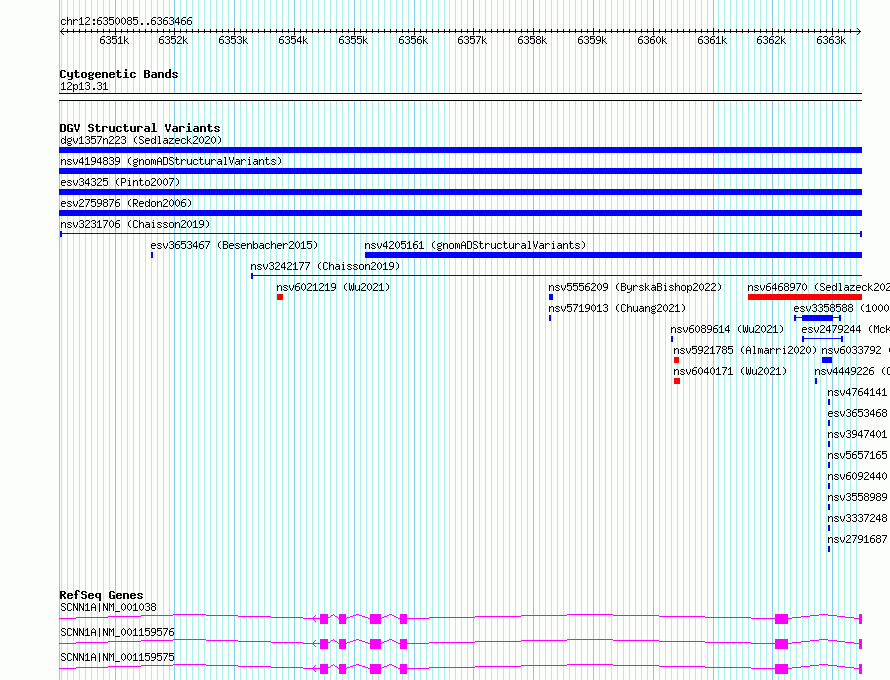
Task: Open the SCNN1A|NM_001159576 transcript label
Action: coord(117,632)
